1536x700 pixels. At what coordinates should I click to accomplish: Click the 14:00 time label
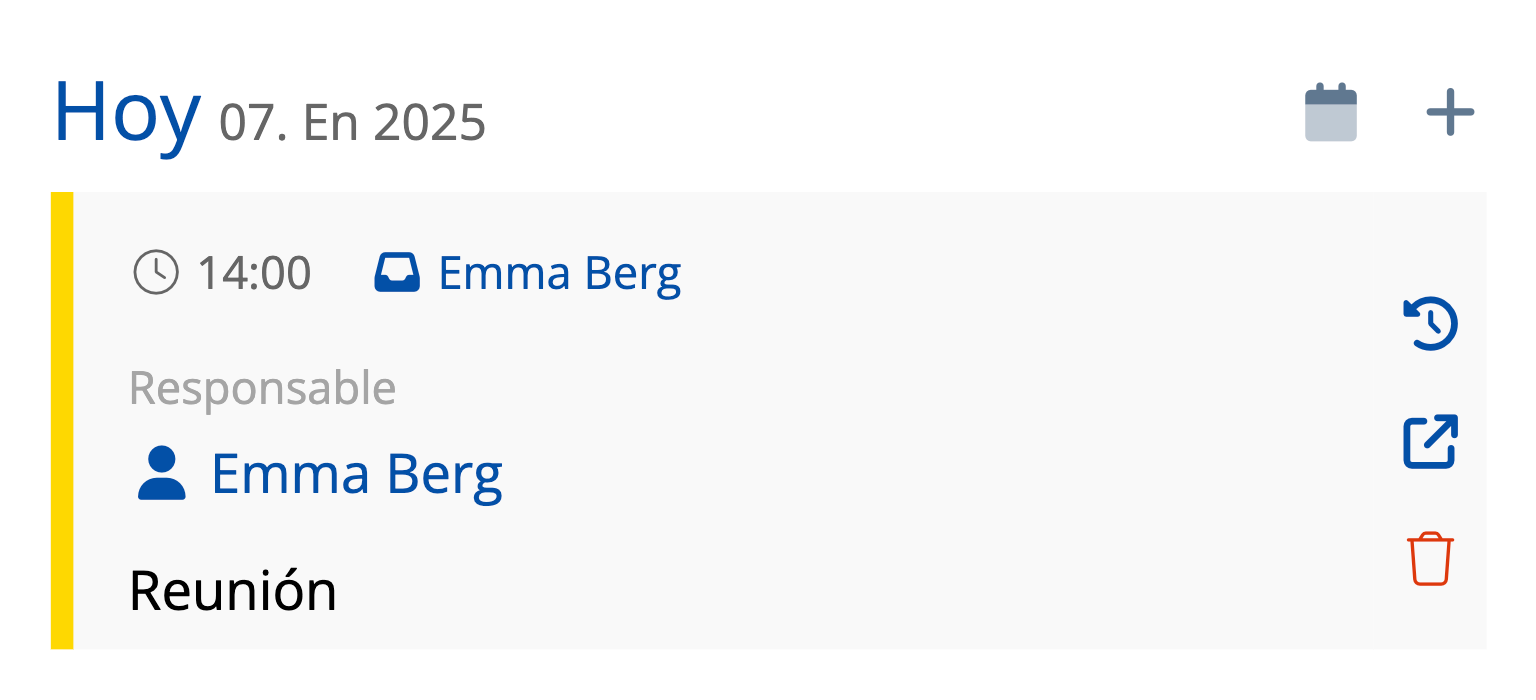coord(254,273)
